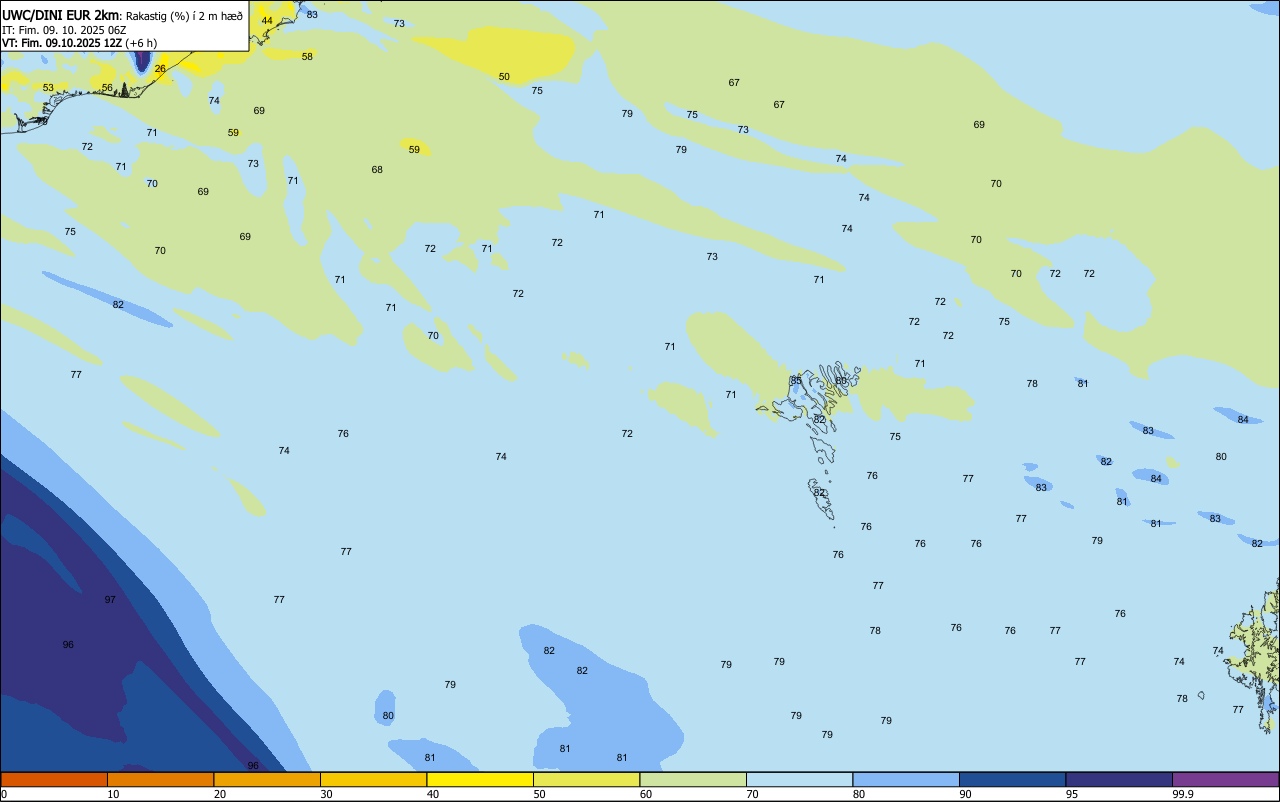Click the 'UWC/DINI EUR 2km' title text

61,15
